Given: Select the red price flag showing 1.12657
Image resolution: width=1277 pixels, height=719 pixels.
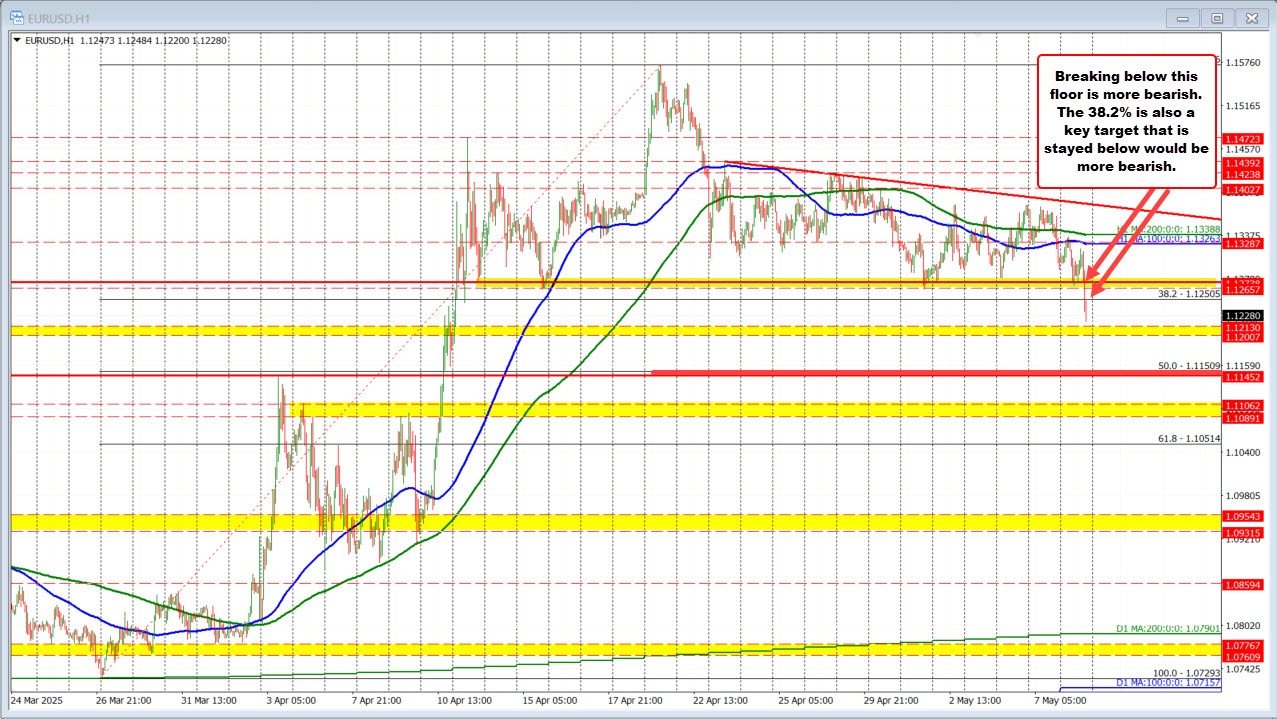Looking at the screenshot, I should [x=1243, y=291].
